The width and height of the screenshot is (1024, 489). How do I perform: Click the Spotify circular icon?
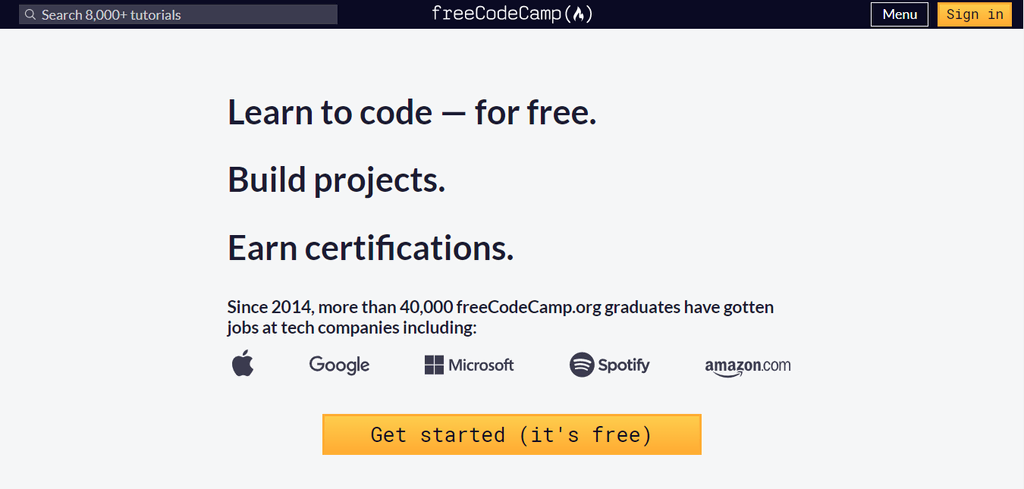pos(582,365)
